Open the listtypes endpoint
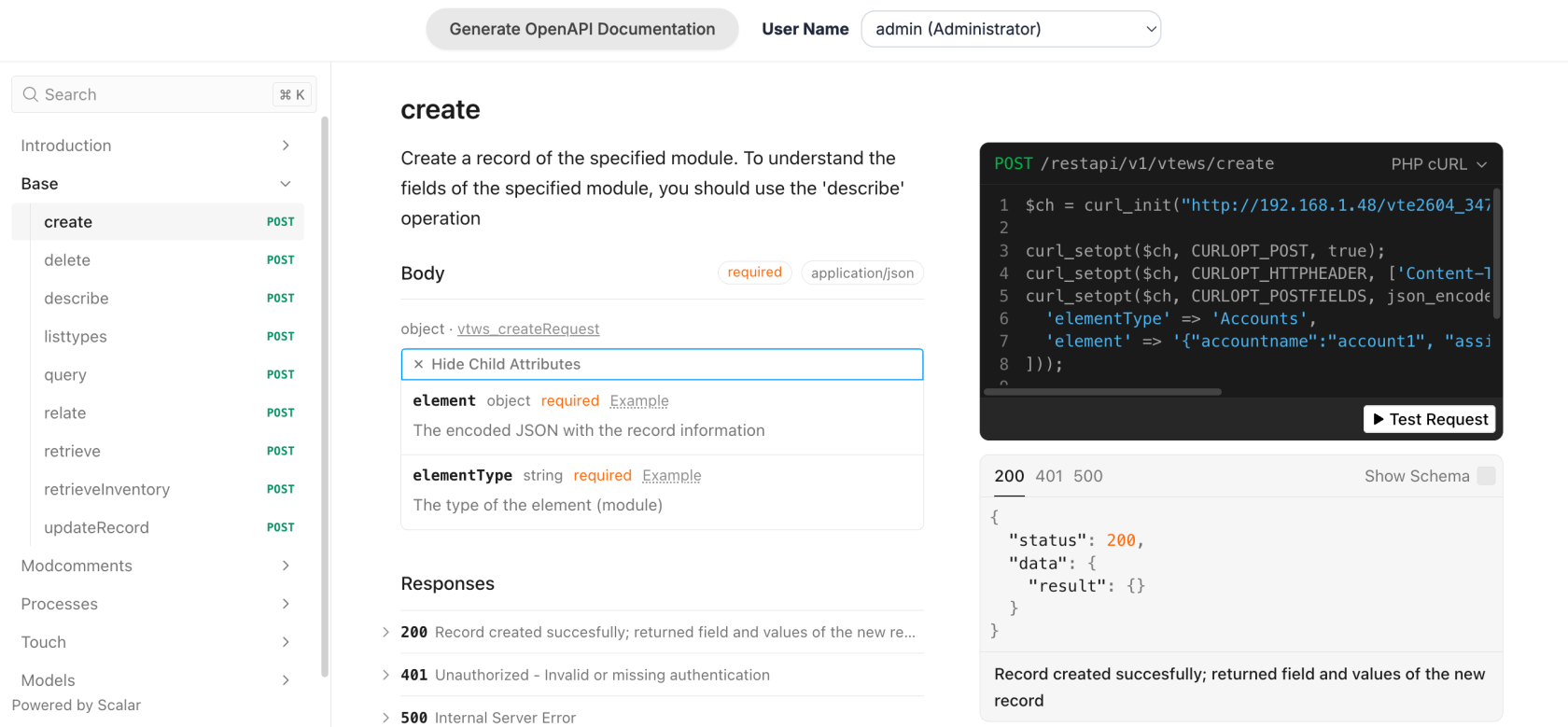This screenshot has height=727, width=1568. tap(158, 337)
